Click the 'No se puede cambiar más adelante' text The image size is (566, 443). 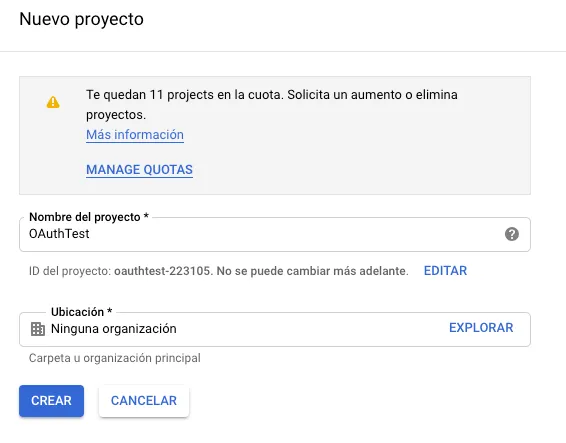pos(312,271)
